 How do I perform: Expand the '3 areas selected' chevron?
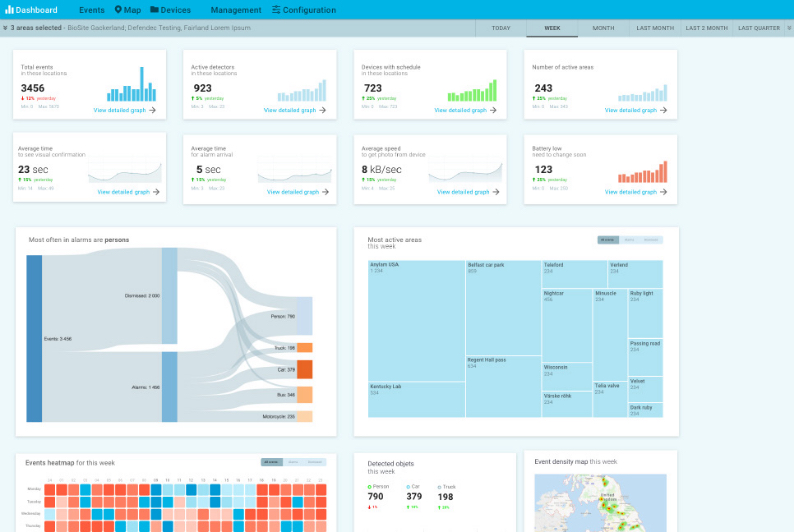5,28
